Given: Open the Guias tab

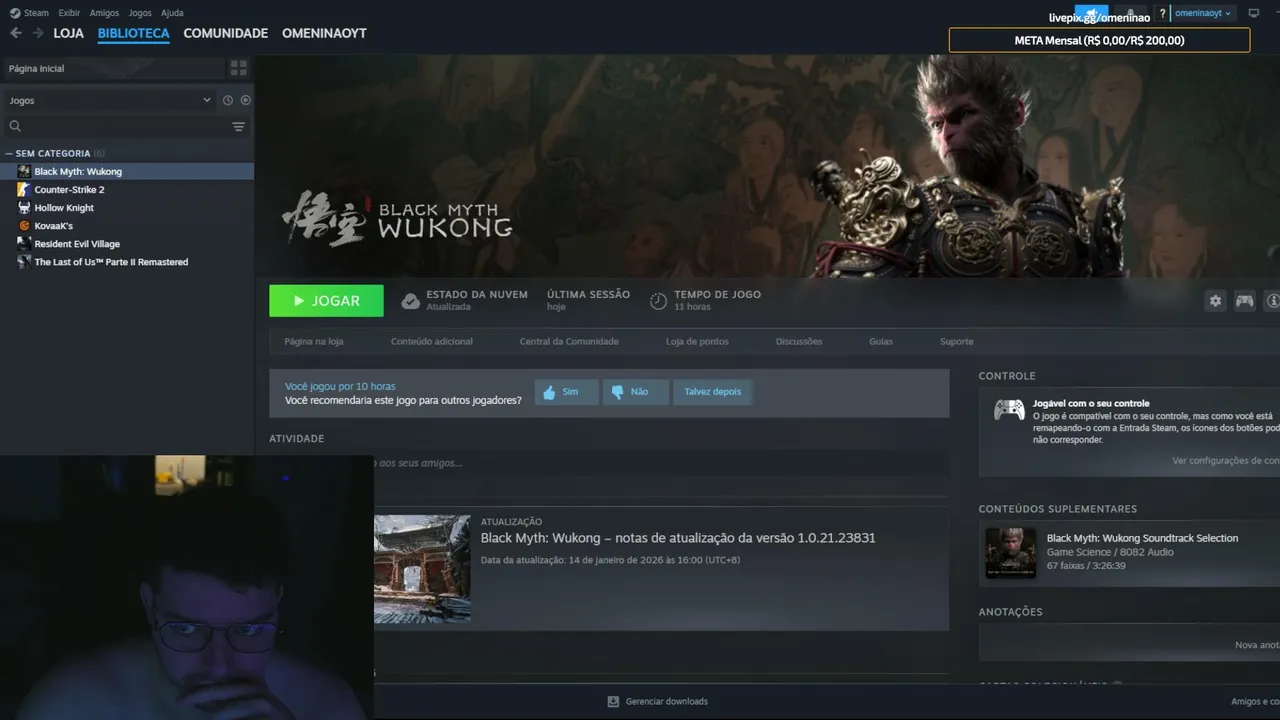Looking at the screenshot, I should coord(881,342).
